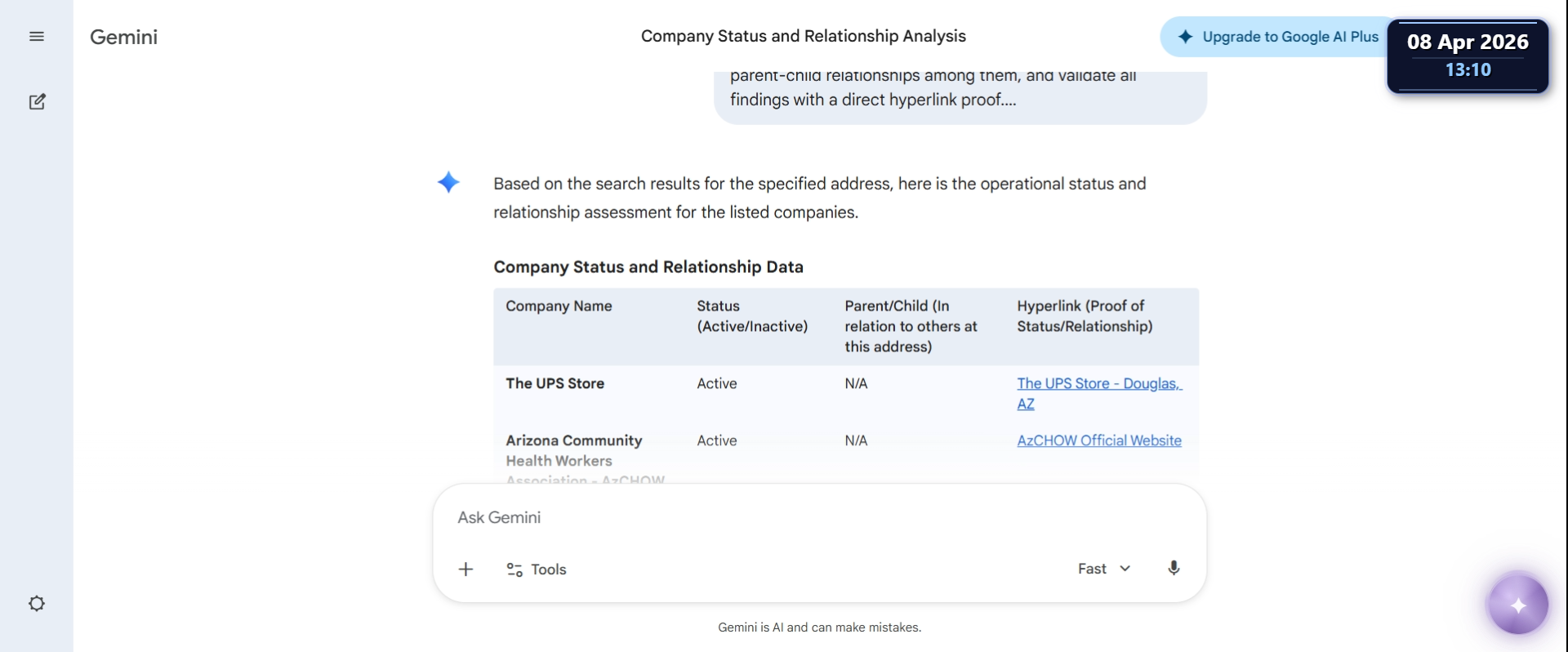Open the hamburger main menu
1568x652 pixels.
click(x=37, y=37)
